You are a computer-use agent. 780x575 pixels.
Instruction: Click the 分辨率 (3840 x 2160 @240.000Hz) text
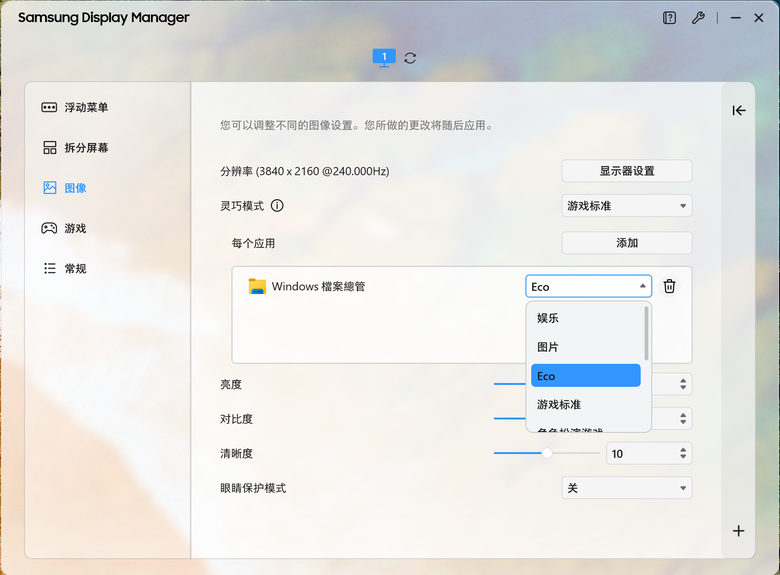[x=304, y=171]
